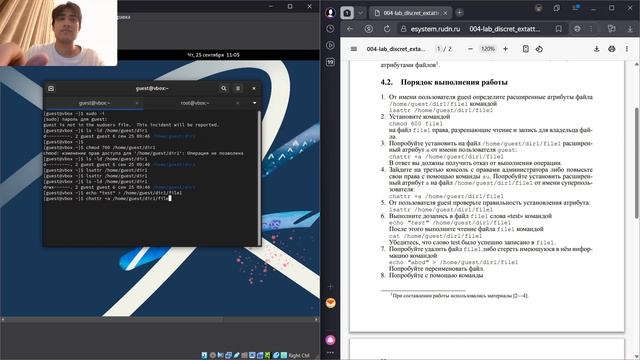This screenshot has height=360, width=640.
Task: Open the browser profile avatar
Action: [331, 13]
